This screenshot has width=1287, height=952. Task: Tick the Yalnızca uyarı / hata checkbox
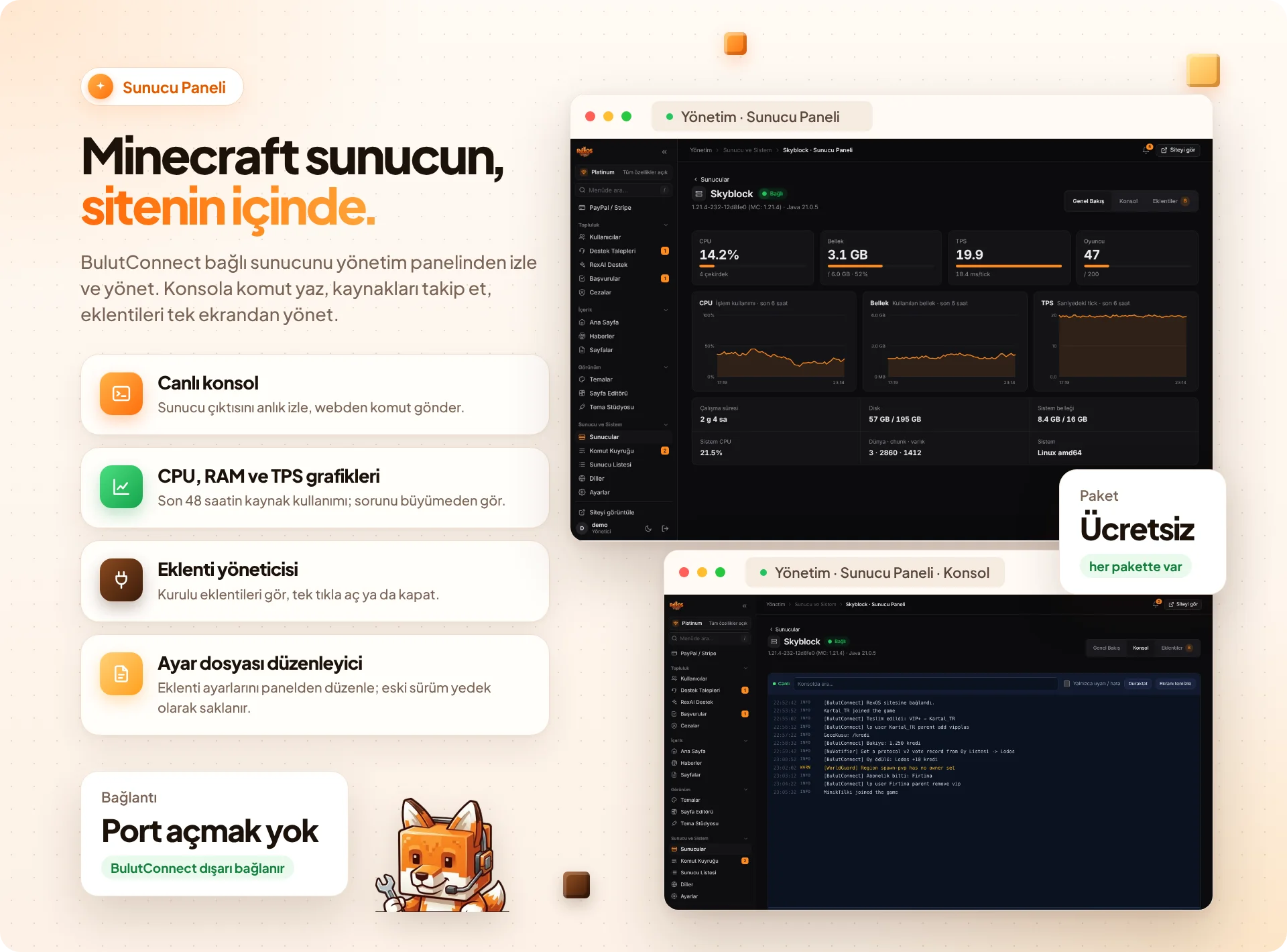1066,684
